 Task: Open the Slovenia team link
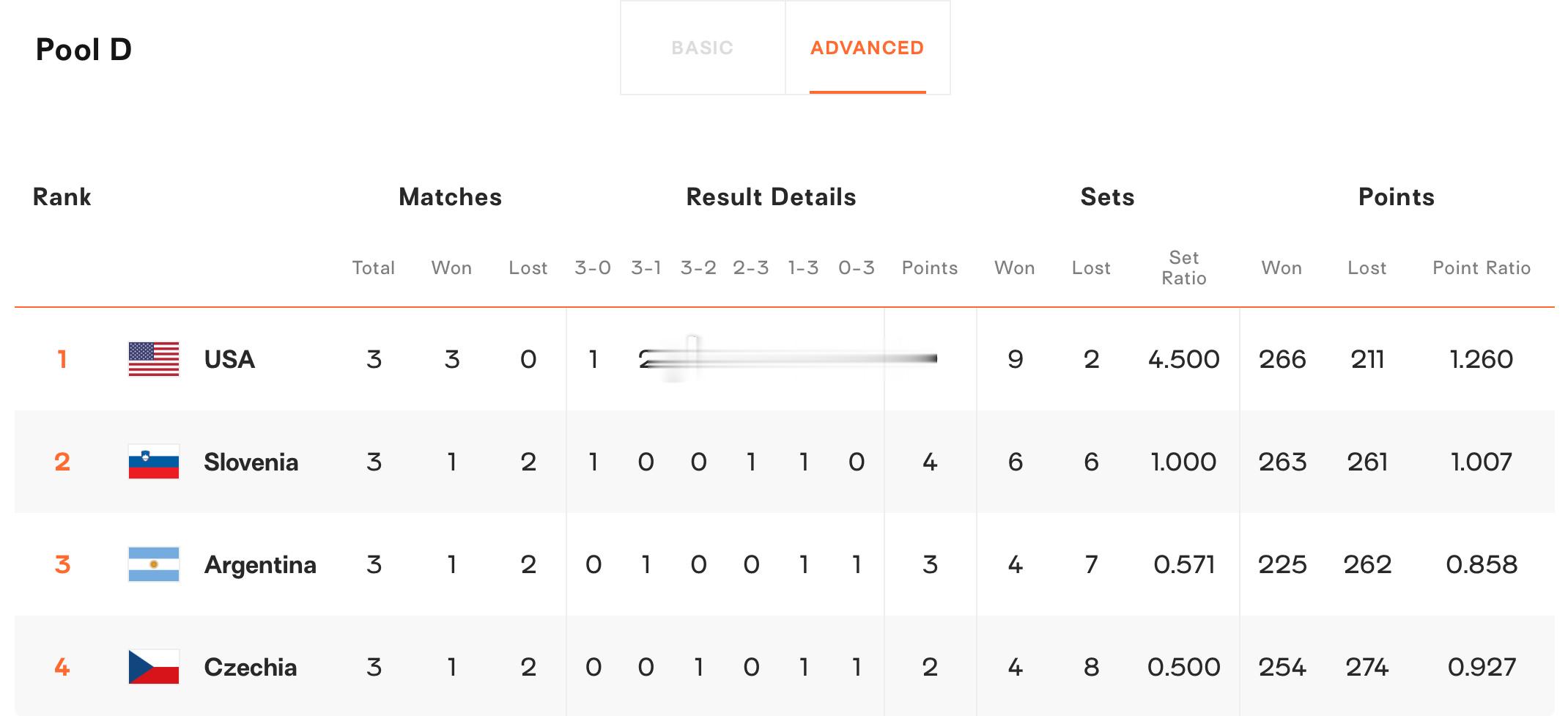pyautogui.click(x=251, y=462)
